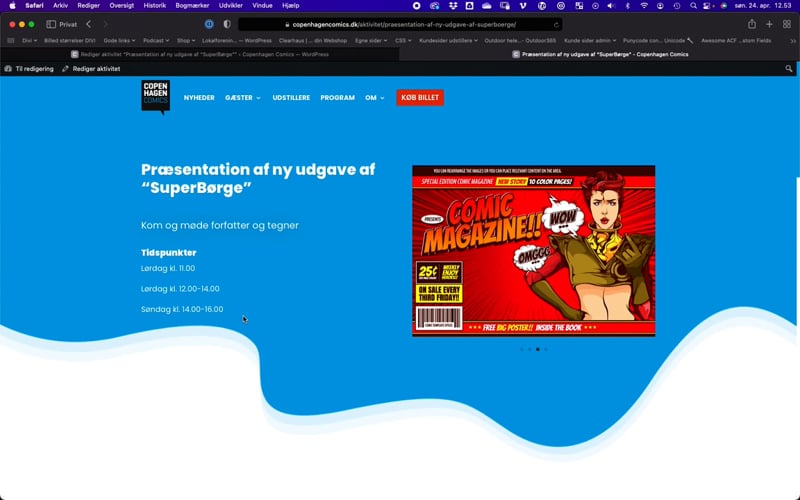Select the second slider pagination dot
Screen dimensions: 800x500
[x=530, y=349]
